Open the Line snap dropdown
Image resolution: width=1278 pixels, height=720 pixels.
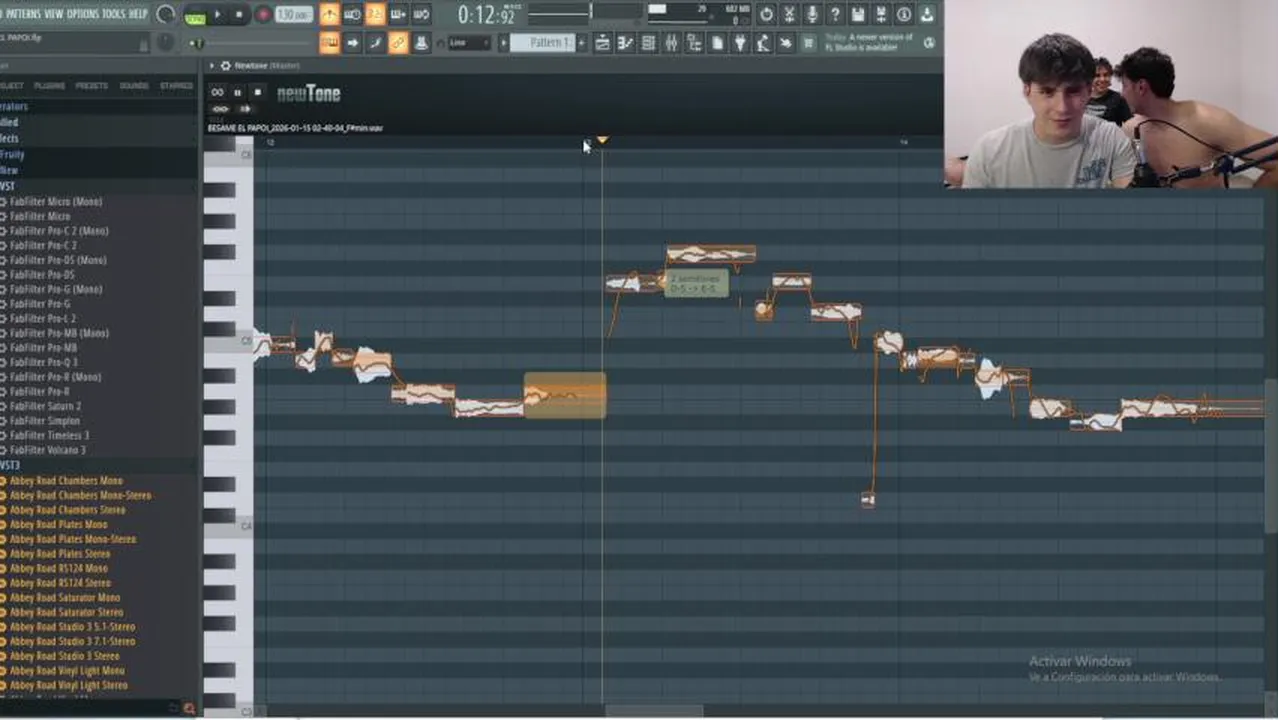click(x=469, y=43)
